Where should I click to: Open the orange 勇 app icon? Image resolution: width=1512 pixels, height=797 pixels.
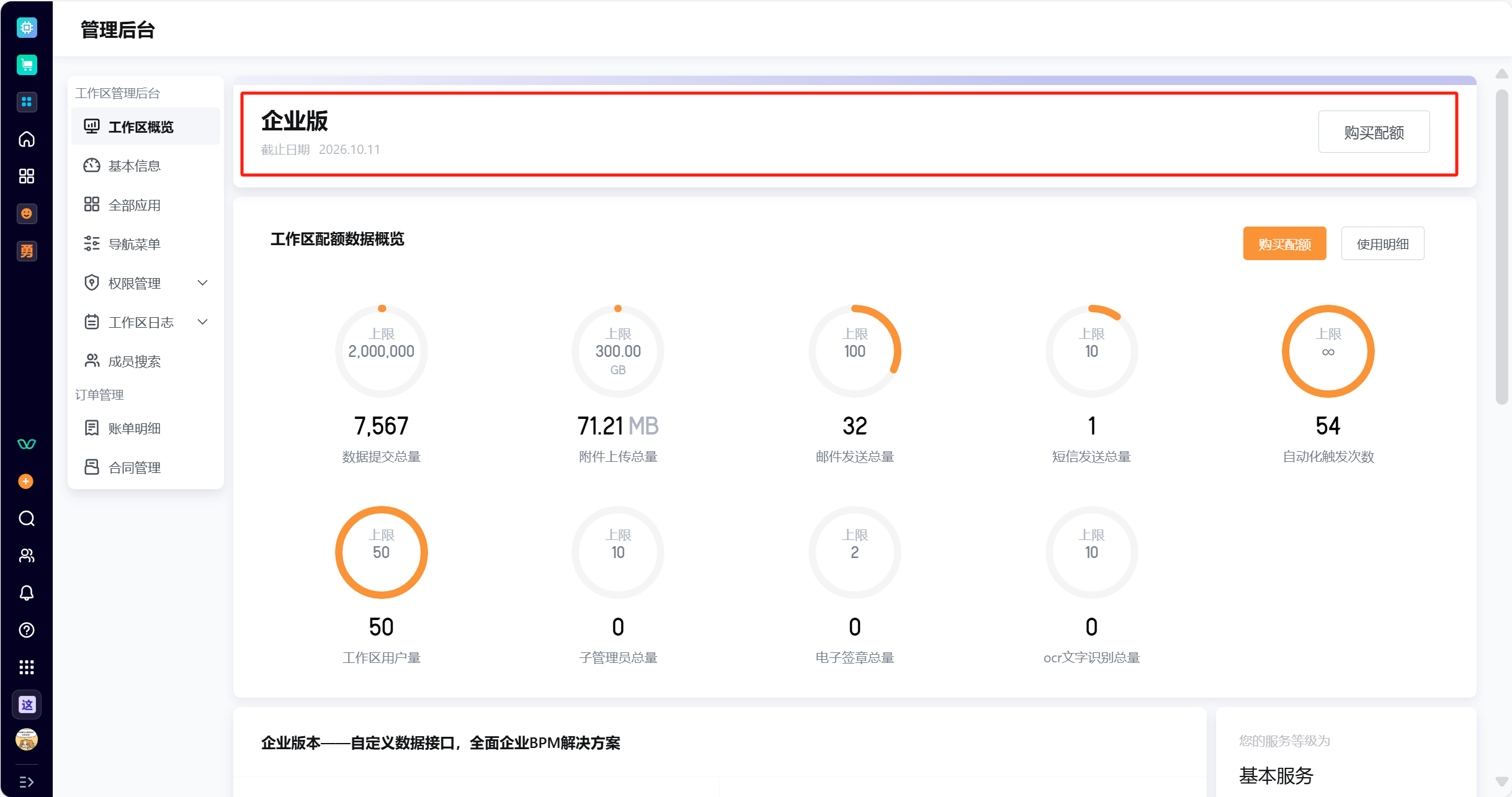[27, 251]
